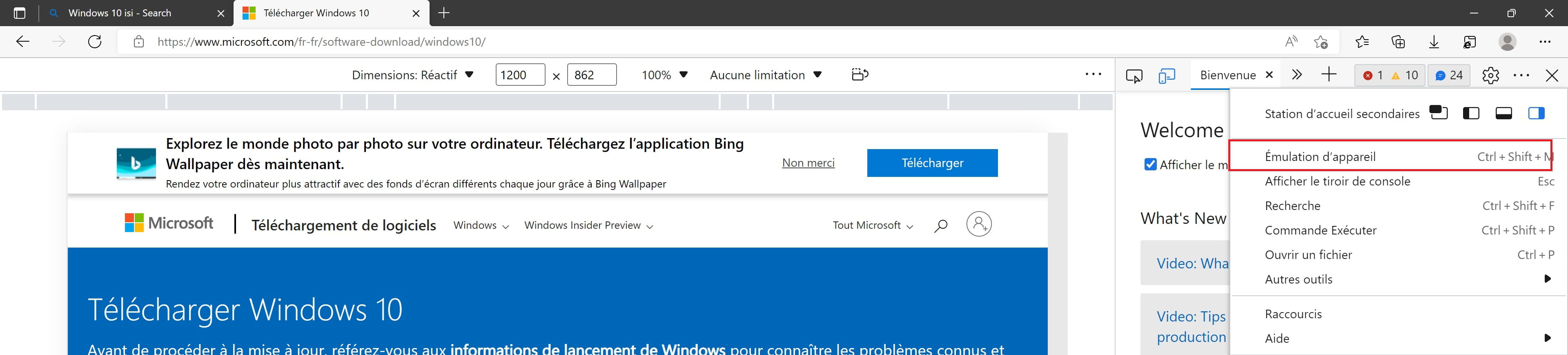Open the tab actions menu icon
Screen dimensions: 1568x355
[x=20, y=13]
